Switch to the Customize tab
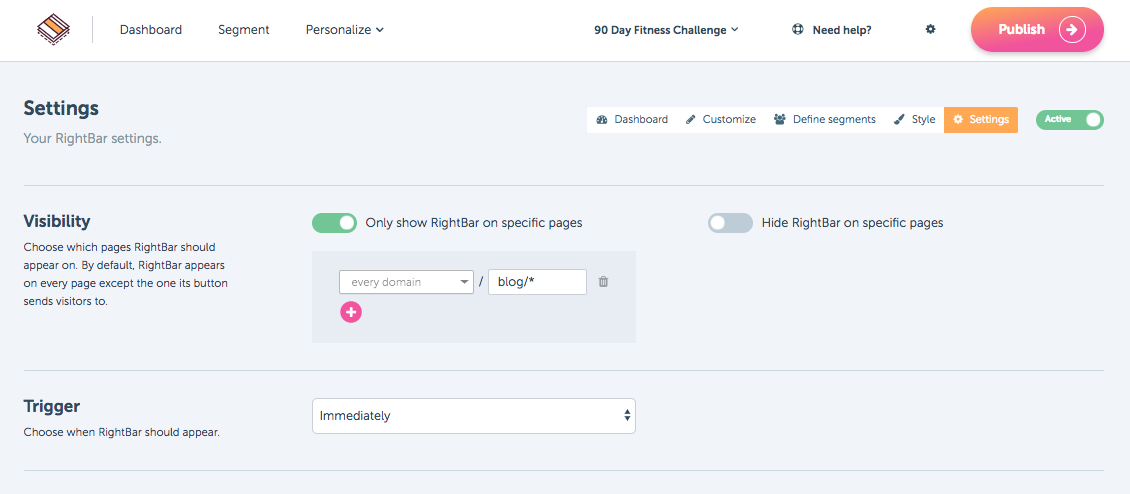1130x494 pixels. 721,120
